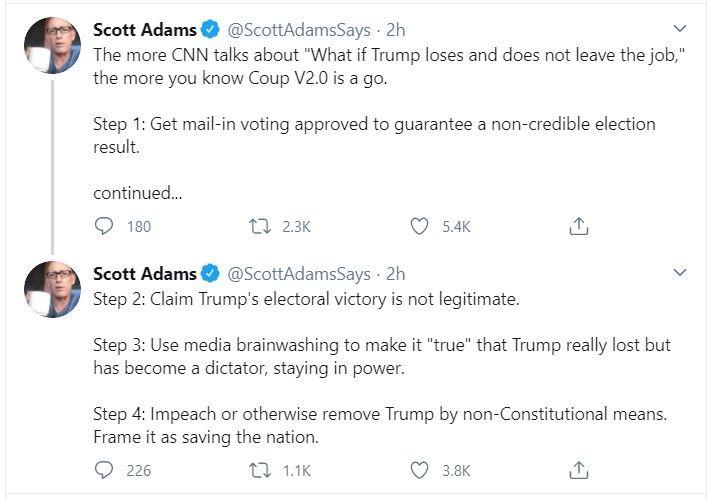The image size is (714, 499).
Task: Expand second tweet's chevron options menu
Action: pos(679,273)
